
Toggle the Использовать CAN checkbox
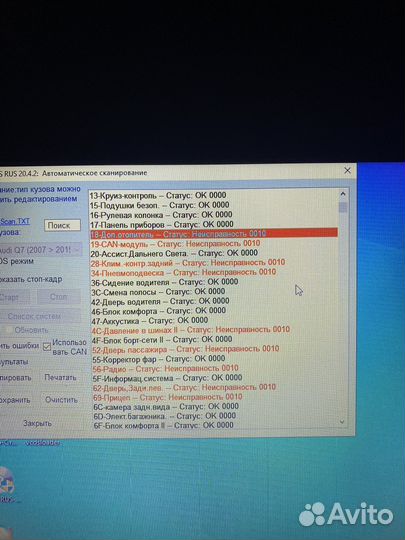click(x=47, y=347)
